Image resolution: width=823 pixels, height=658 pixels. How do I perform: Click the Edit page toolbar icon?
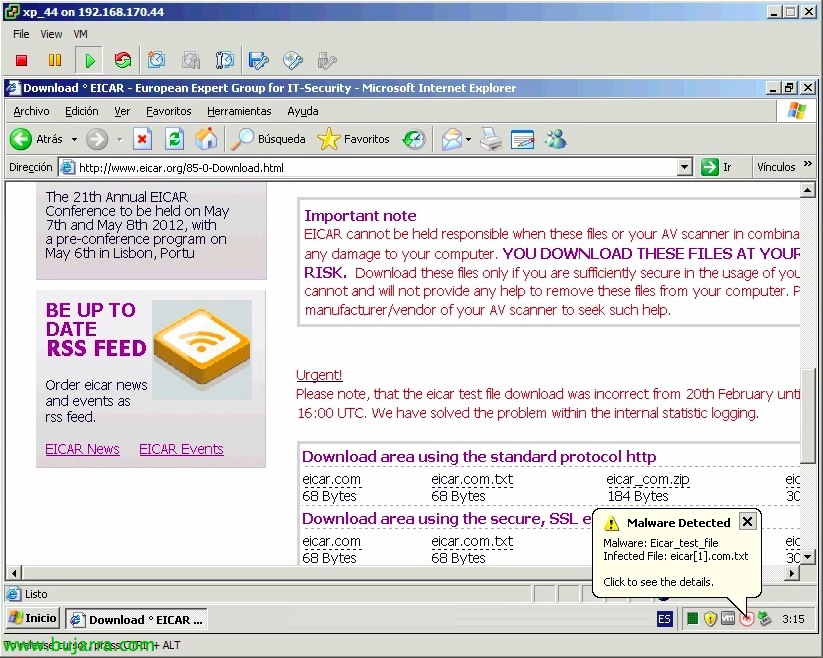click(522, 139)
